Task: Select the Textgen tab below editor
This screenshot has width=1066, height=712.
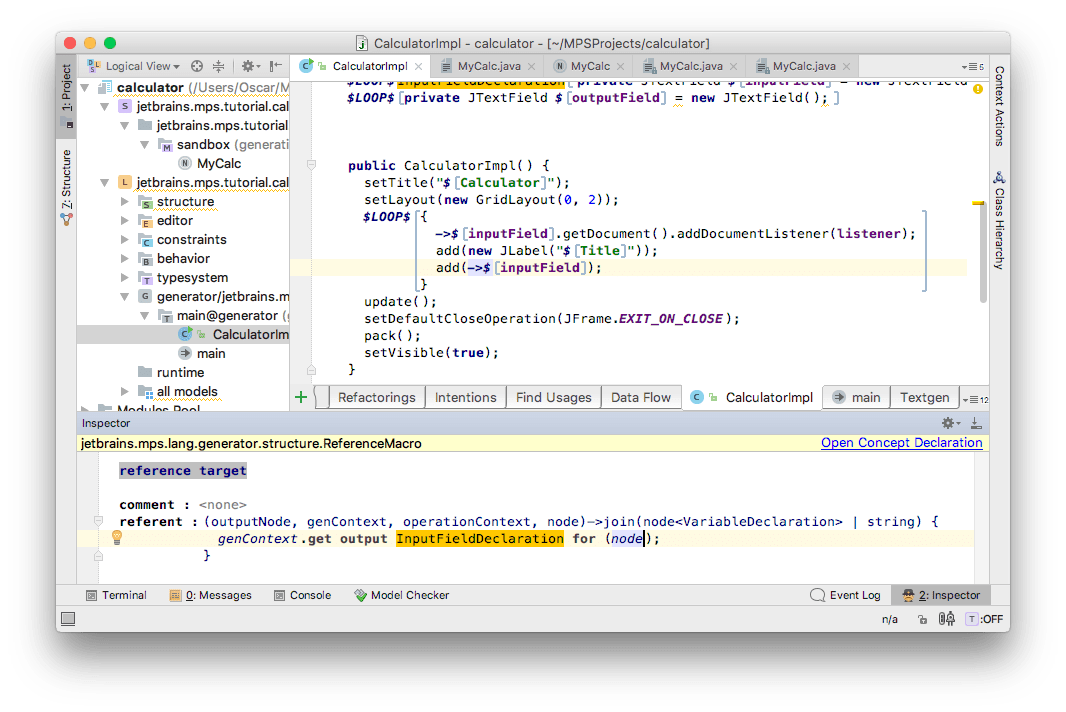Action: [x=924, y=397]
